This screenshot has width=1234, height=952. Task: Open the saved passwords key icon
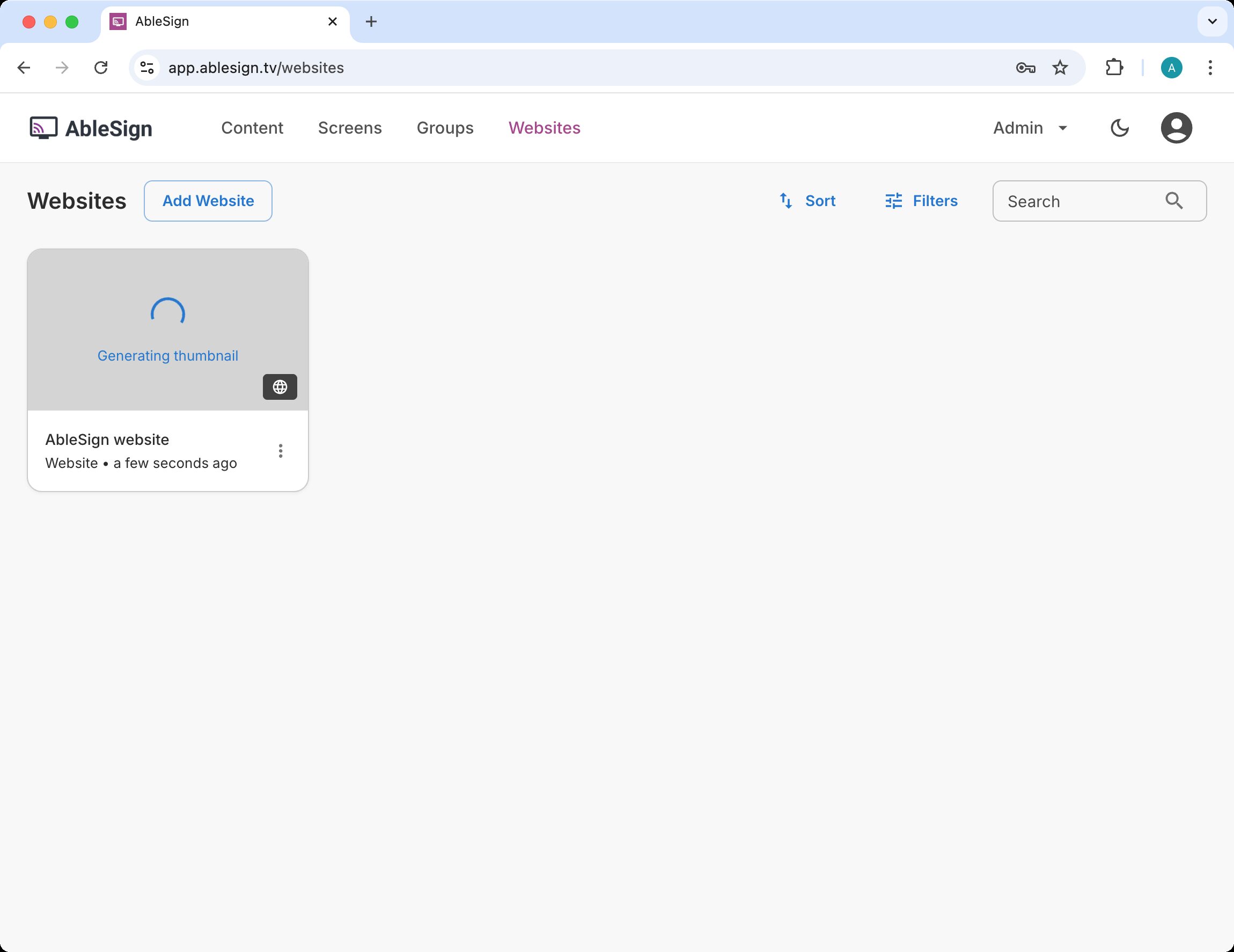(1025, 68)
